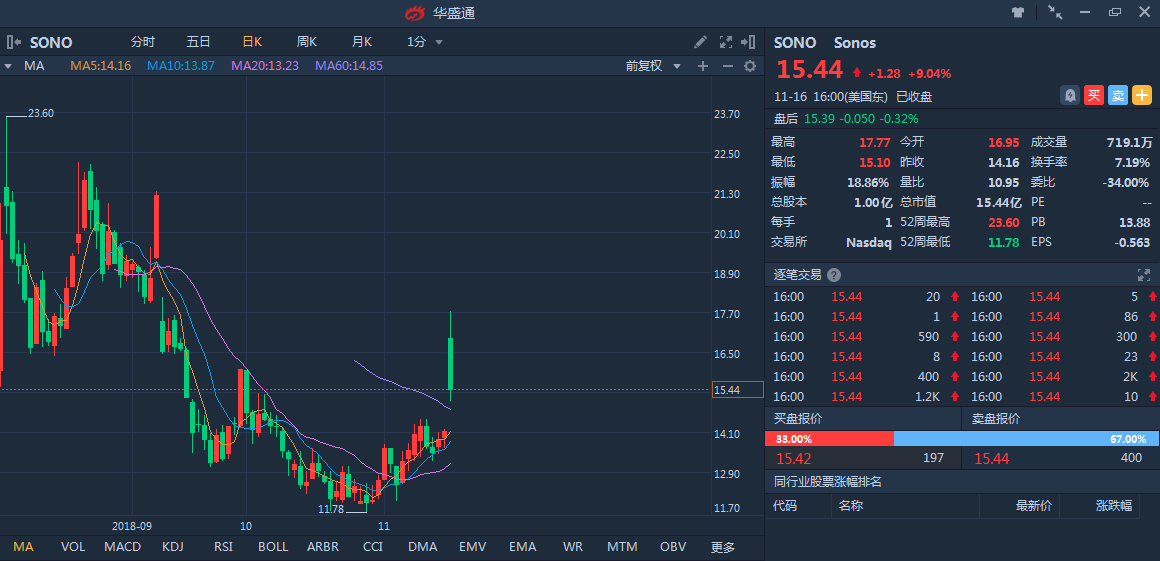1160x561 pixels.
Task: Select the 日K chart tab
Action: coord(252,42)
